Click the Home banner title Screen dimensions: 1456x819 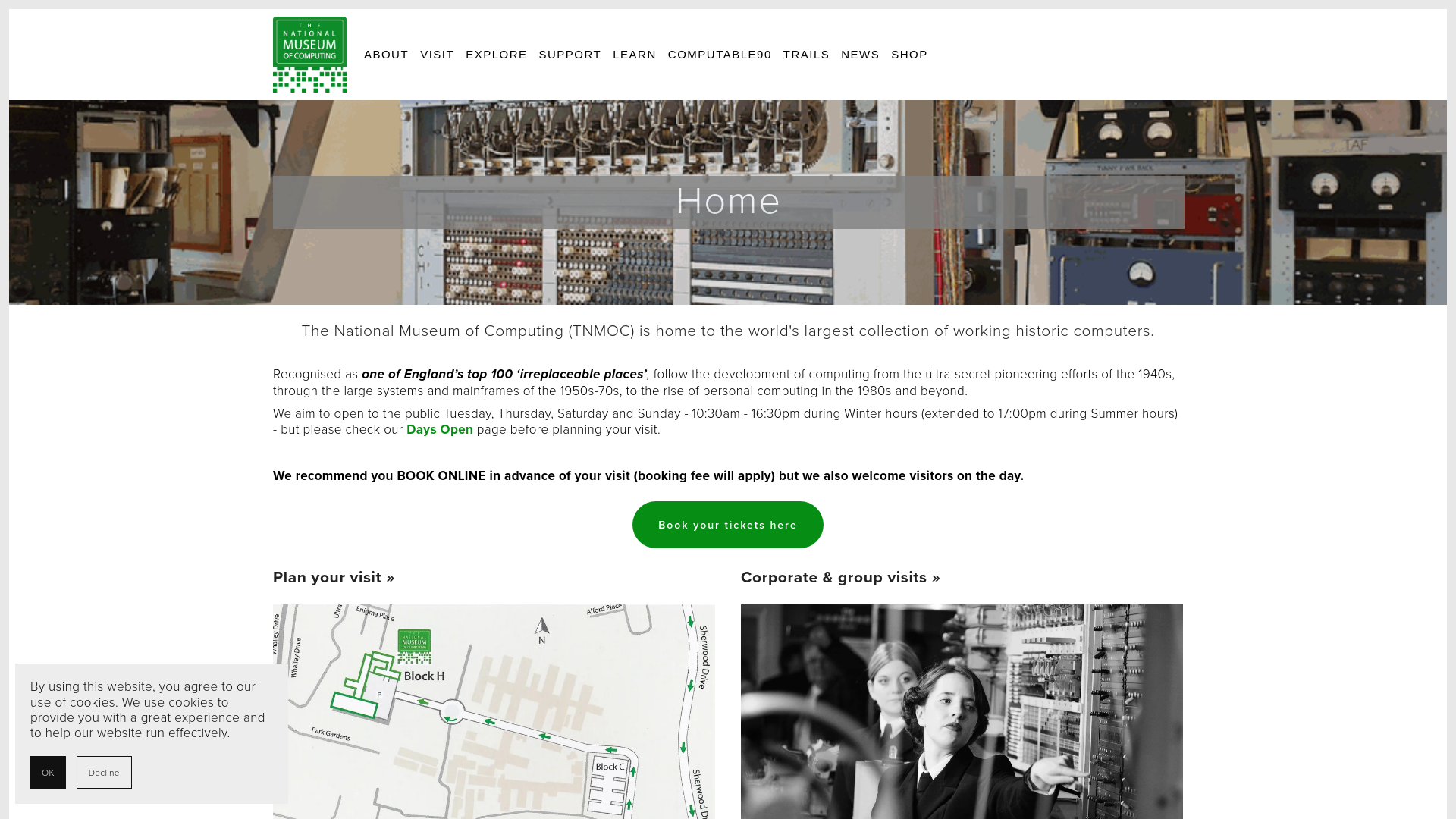pos(728,202)
